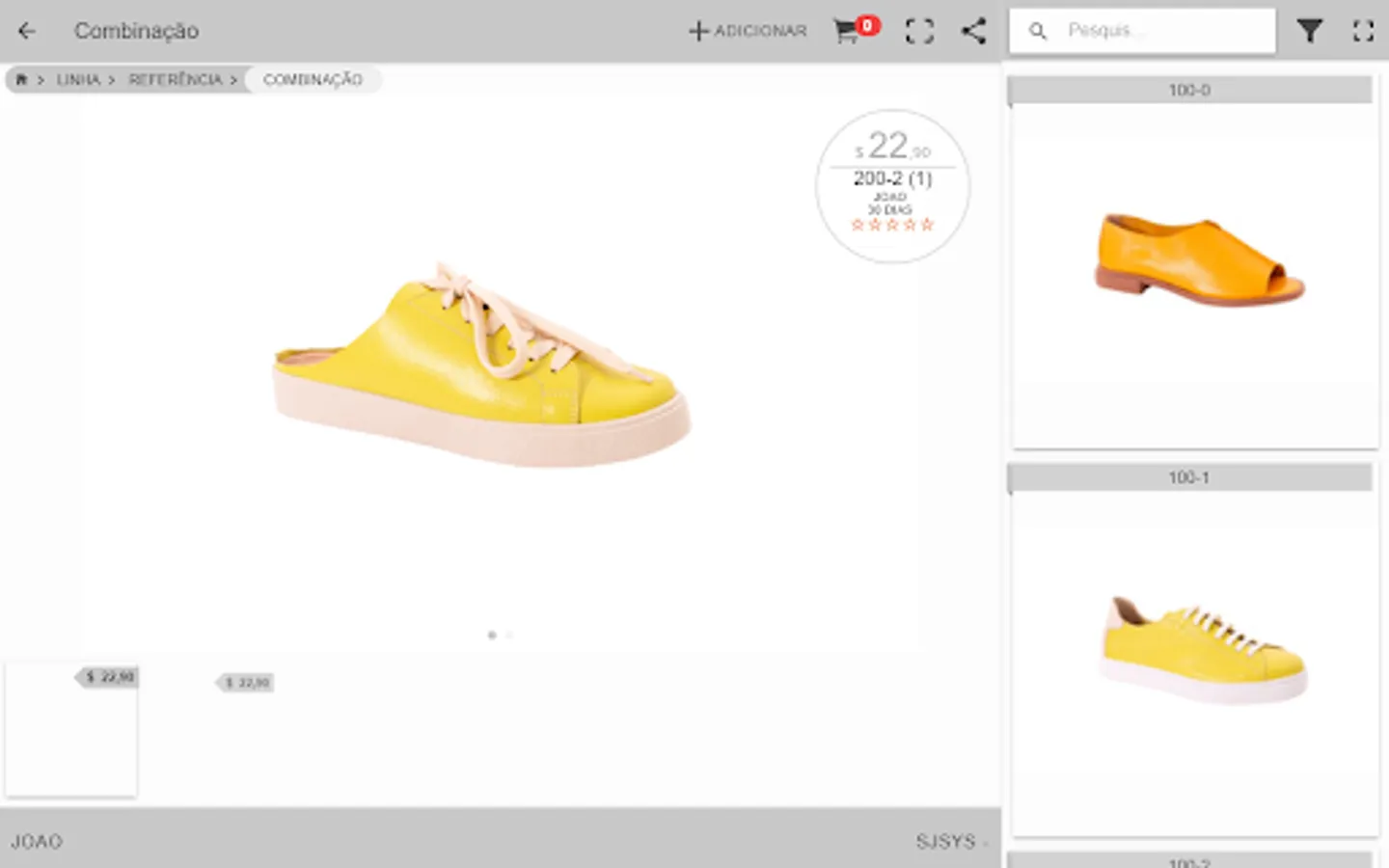Open the filter options
This screenshot has height=868, width=1389.
click(x=1309, y=31)
